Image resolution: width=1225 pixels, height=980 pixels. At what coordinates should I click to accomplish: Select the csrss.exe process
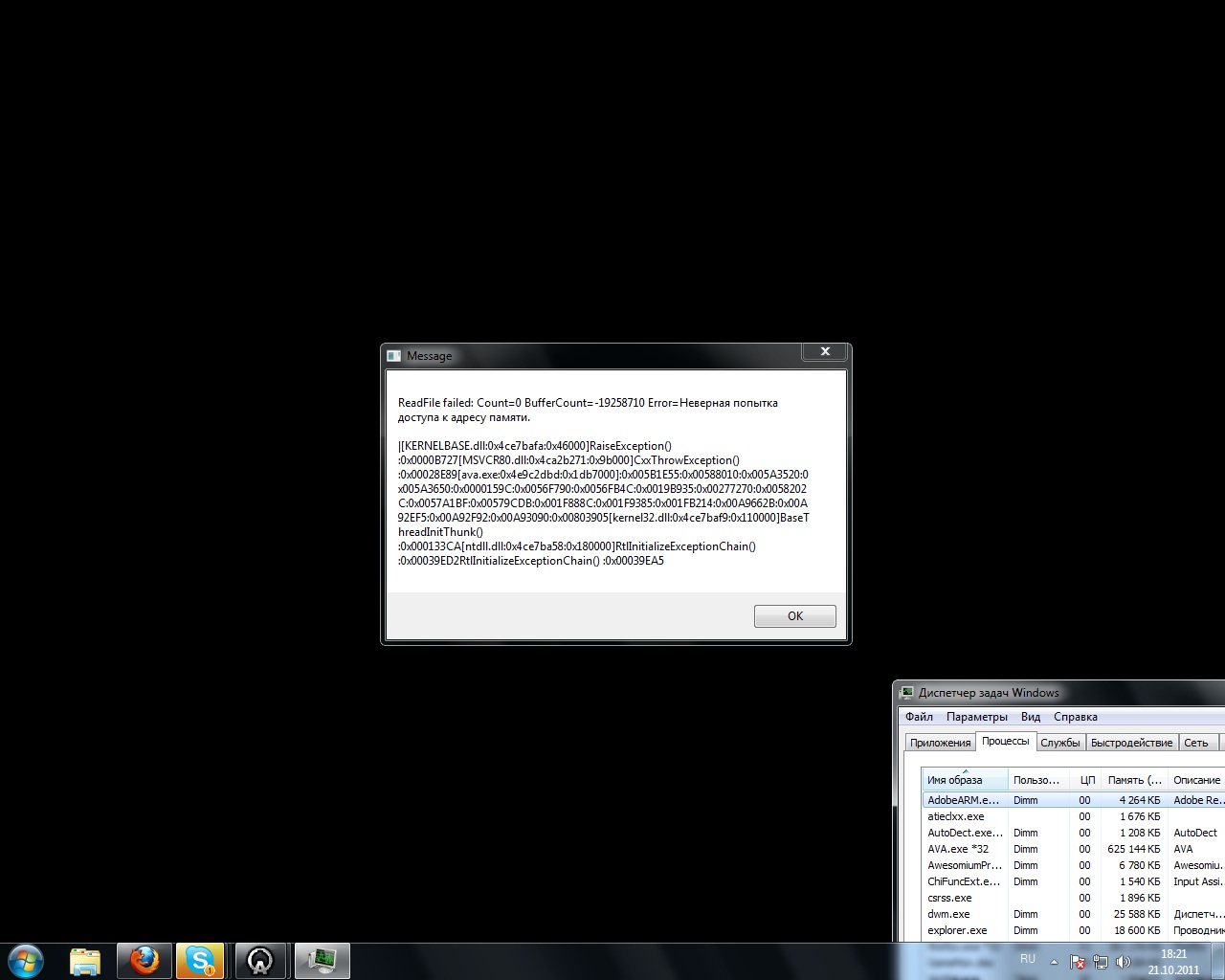pyautogui.click(x=1074, y=898)
